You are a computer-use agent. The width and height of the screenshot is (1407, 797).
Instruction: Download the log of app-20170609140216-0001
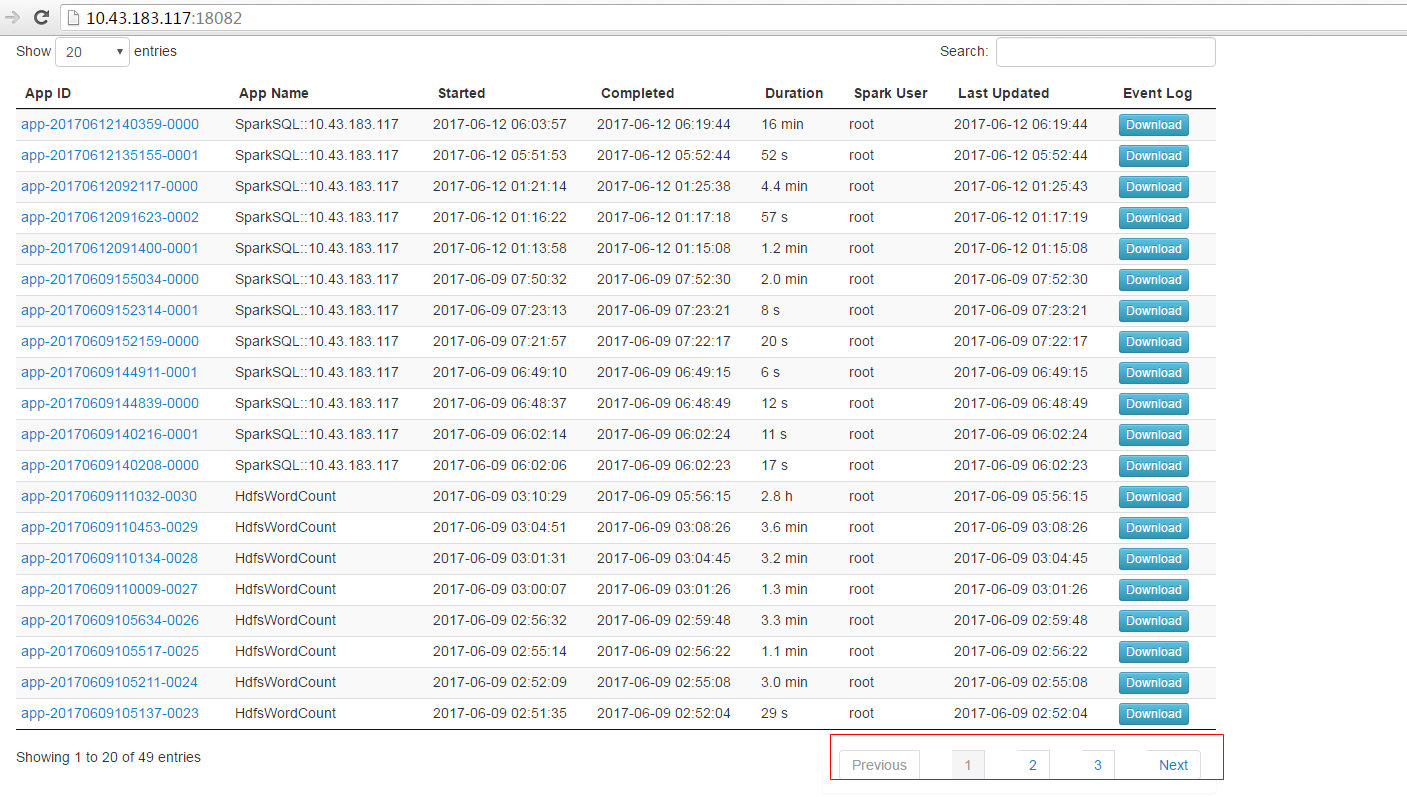pyautogui.click(x=1154, y=435)
